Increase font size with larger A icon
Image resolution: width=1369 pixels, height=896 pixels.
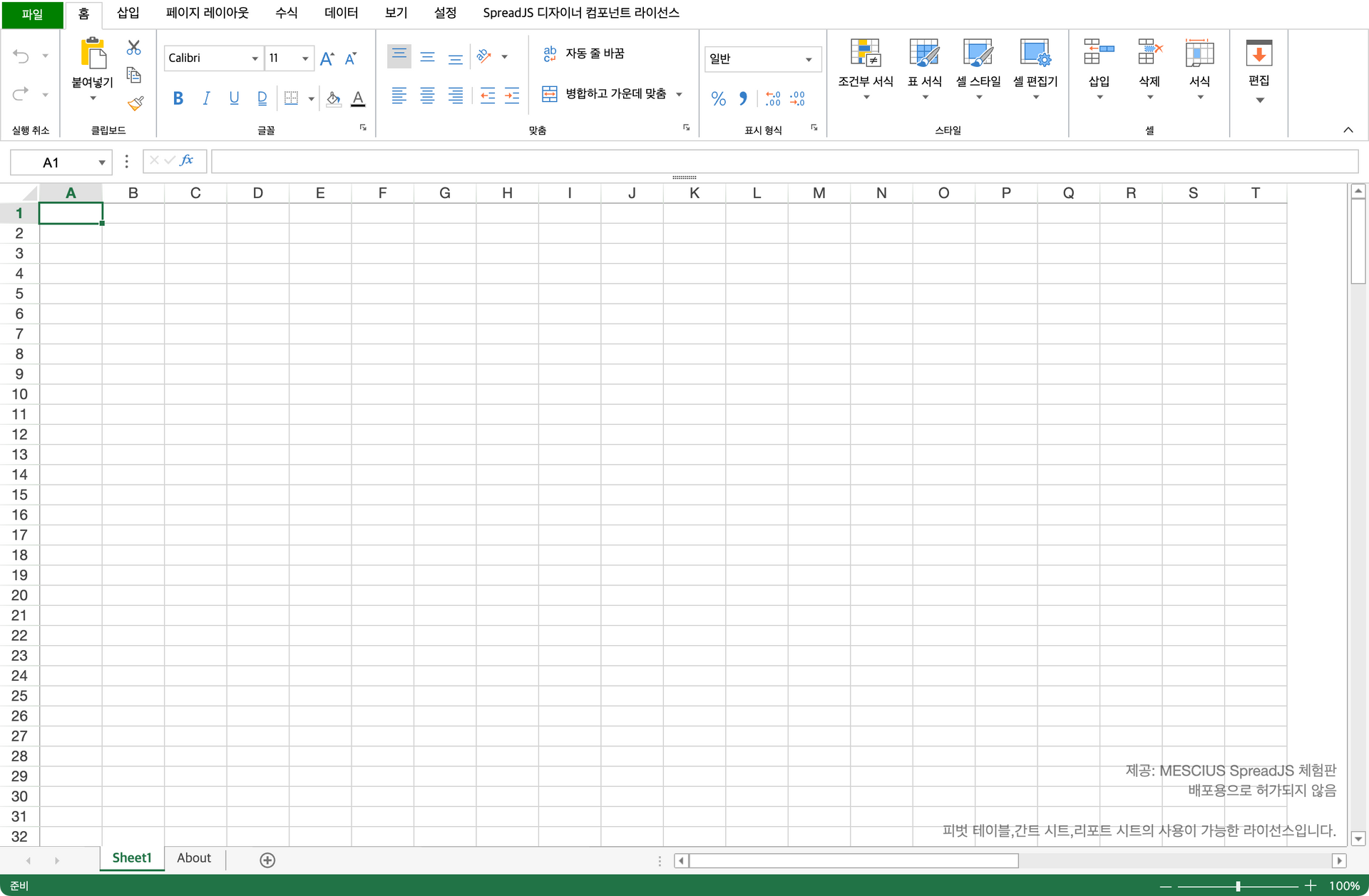pos(327,58)
